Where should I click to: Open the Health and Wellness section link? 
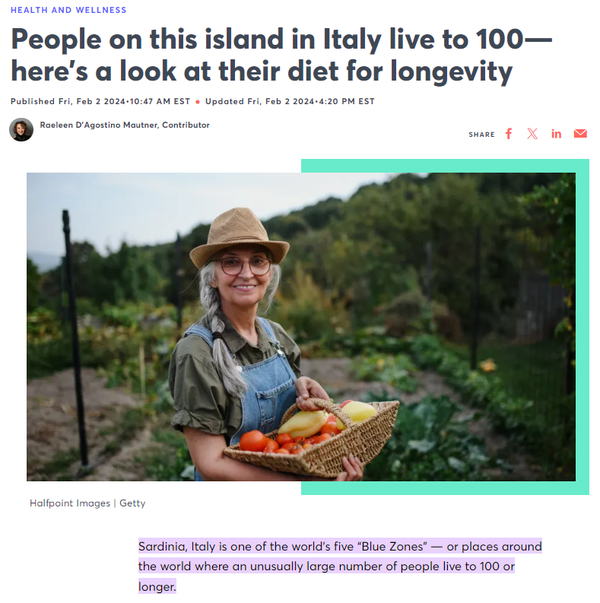[x=68, y=10]
